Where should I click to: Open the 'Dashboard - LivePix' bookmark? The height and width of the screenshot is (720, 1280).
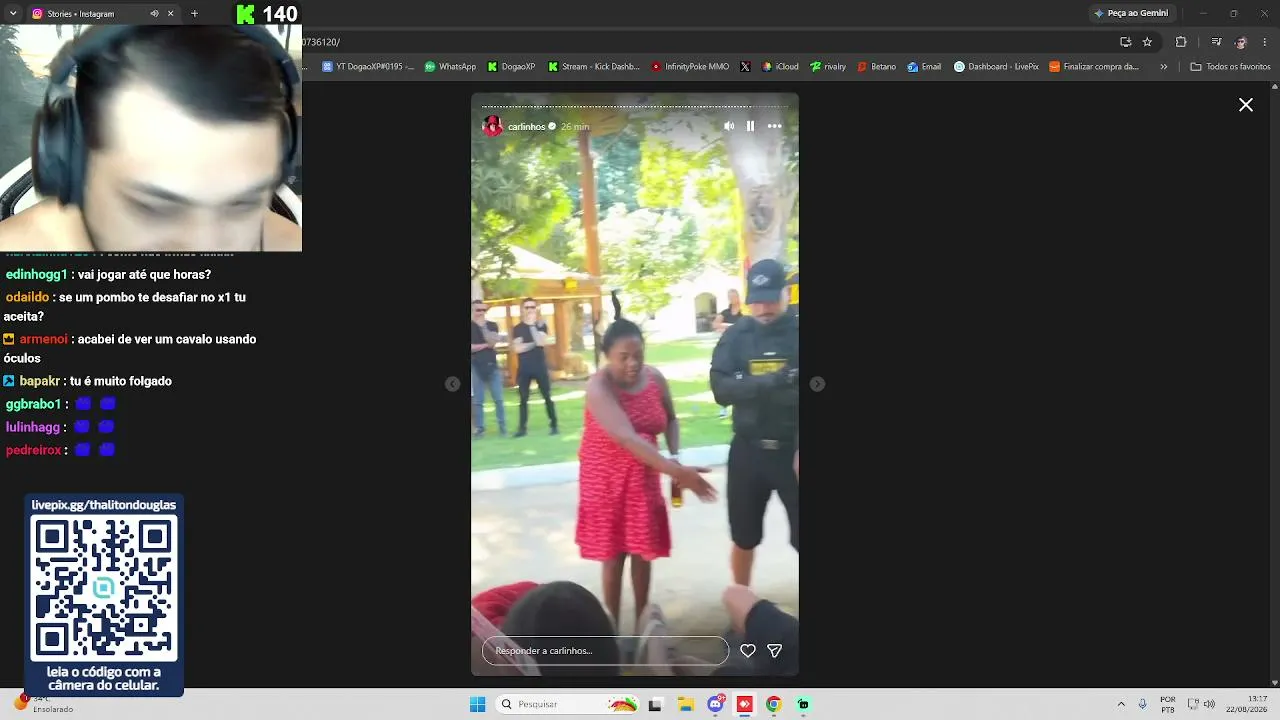point(996,67)
